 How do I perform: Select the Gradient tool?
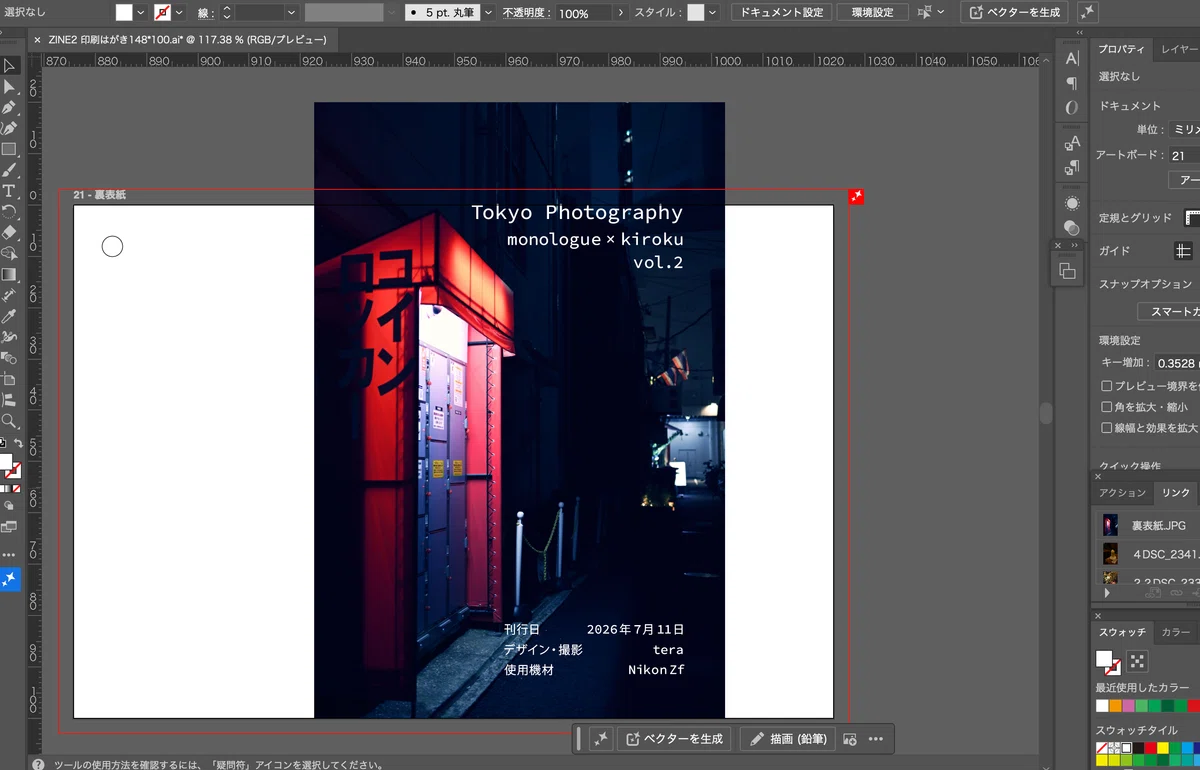point(9,274)
